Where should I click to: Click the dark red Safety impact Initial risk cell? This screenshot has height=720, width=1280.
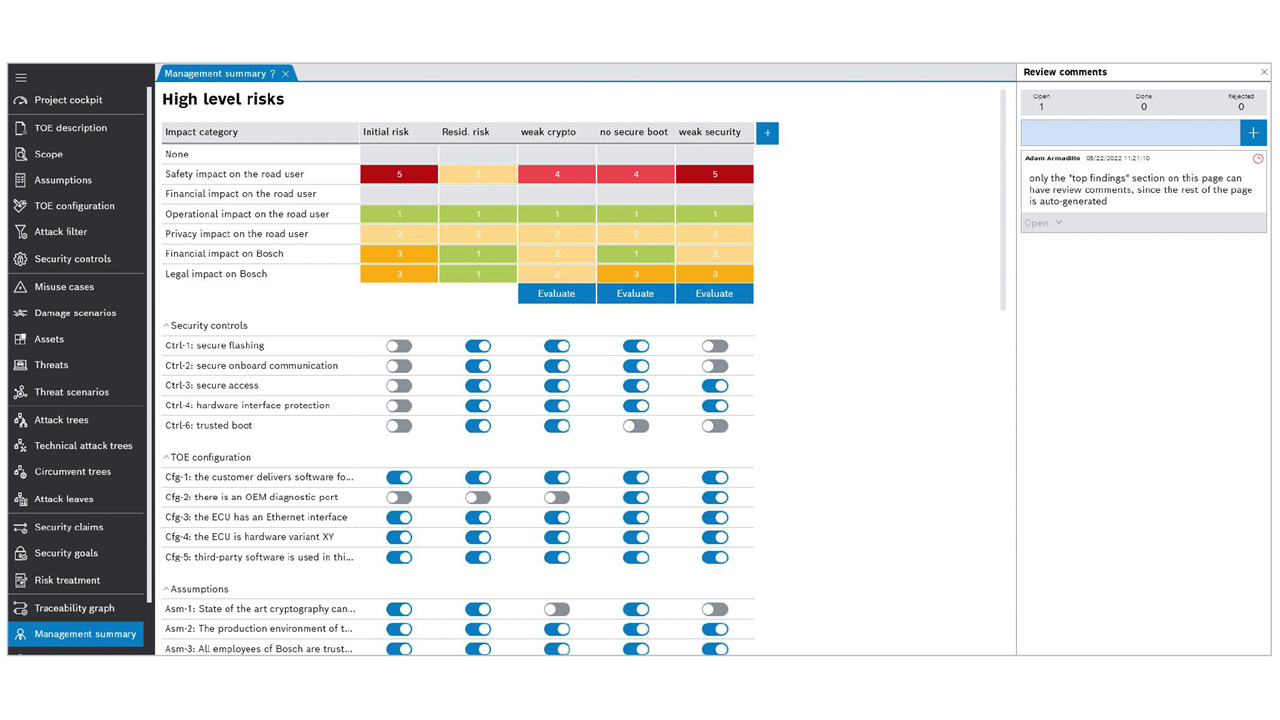pos(399,174)
